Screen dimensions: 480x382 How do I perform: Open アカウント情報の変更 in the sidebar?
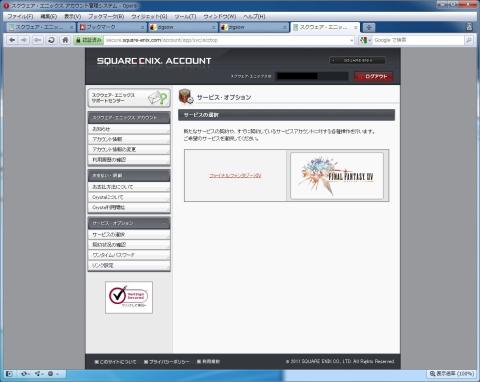[129, 149]
